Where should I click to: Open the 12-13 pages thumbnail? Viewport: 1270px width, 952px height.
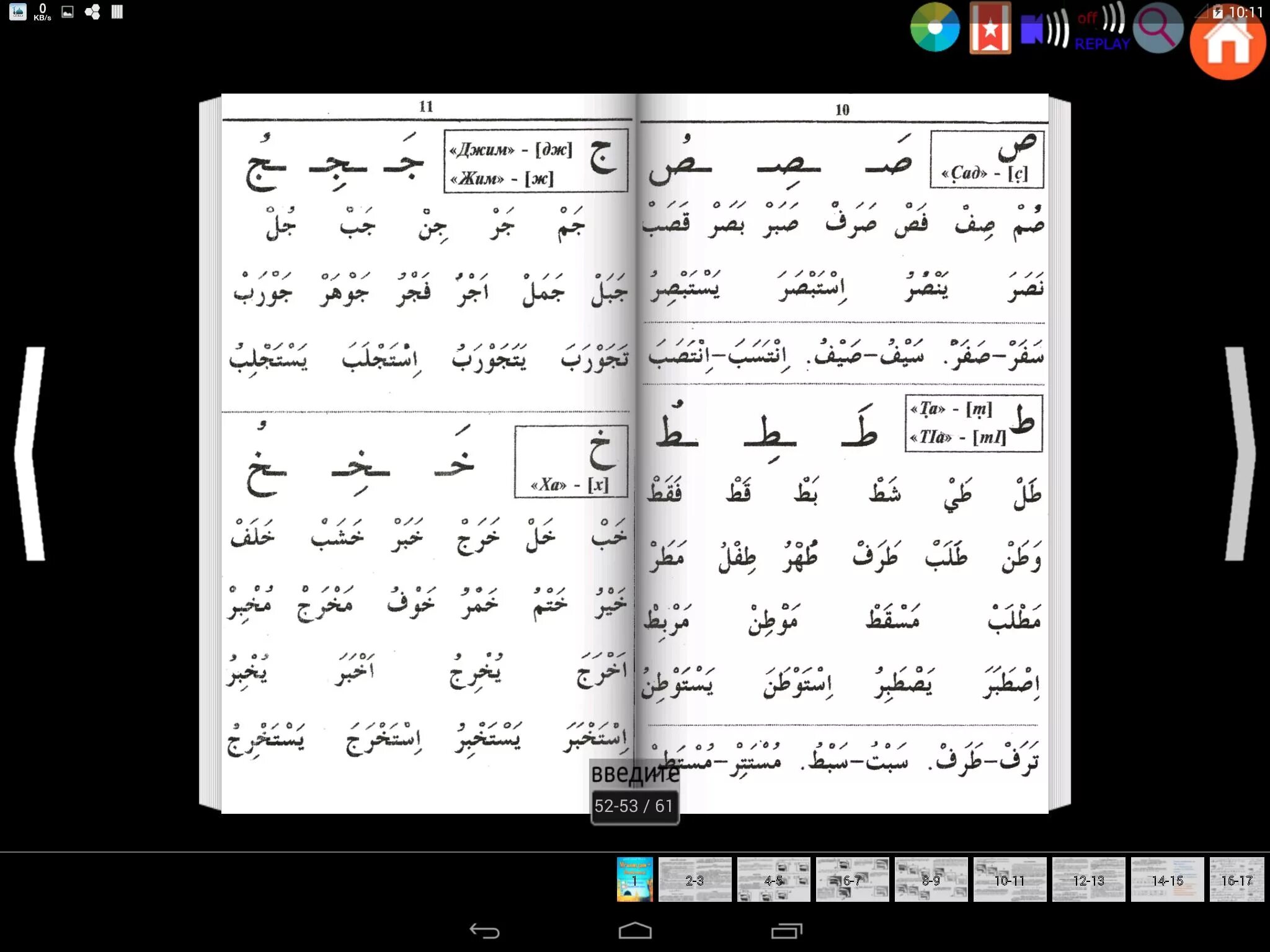pyautogui.click(x=1088, y=879)
